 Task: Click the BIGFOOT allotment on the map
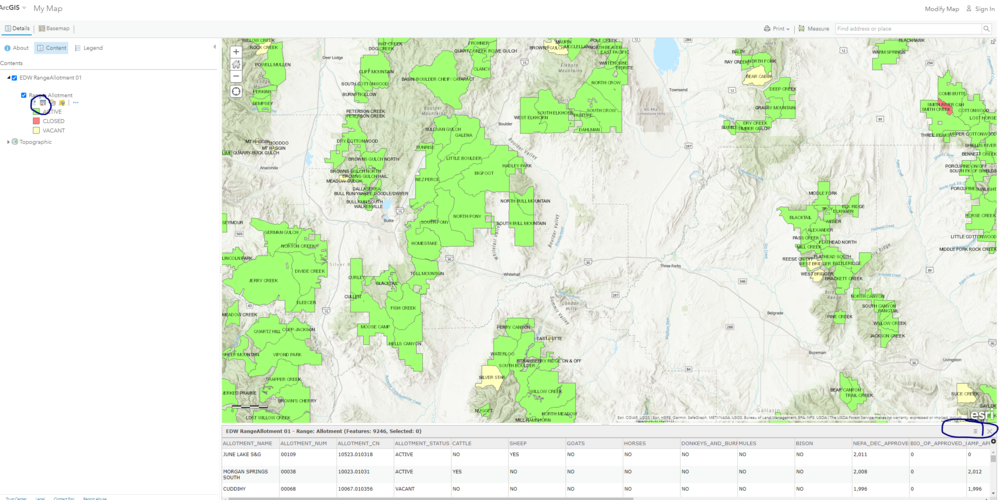[x=484, y=173]
